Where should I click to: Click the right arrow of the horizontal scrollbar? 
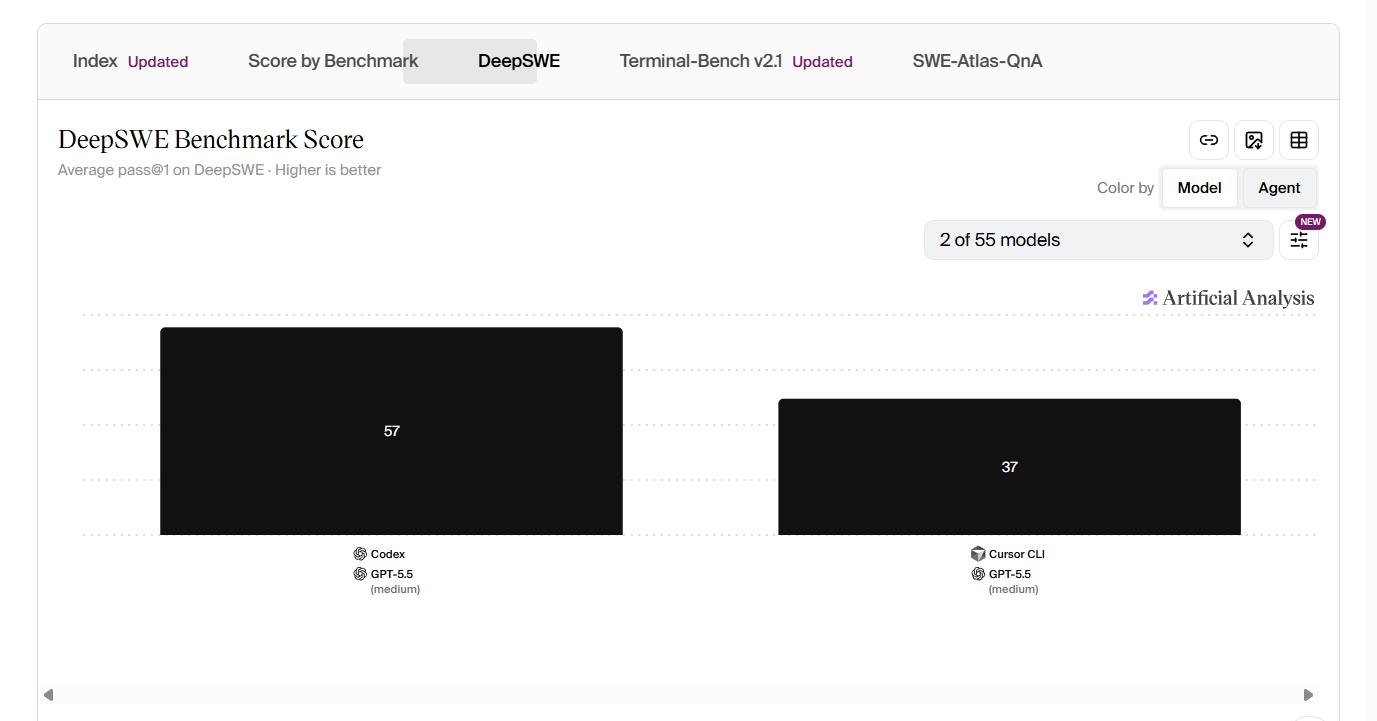[1308, 695]
